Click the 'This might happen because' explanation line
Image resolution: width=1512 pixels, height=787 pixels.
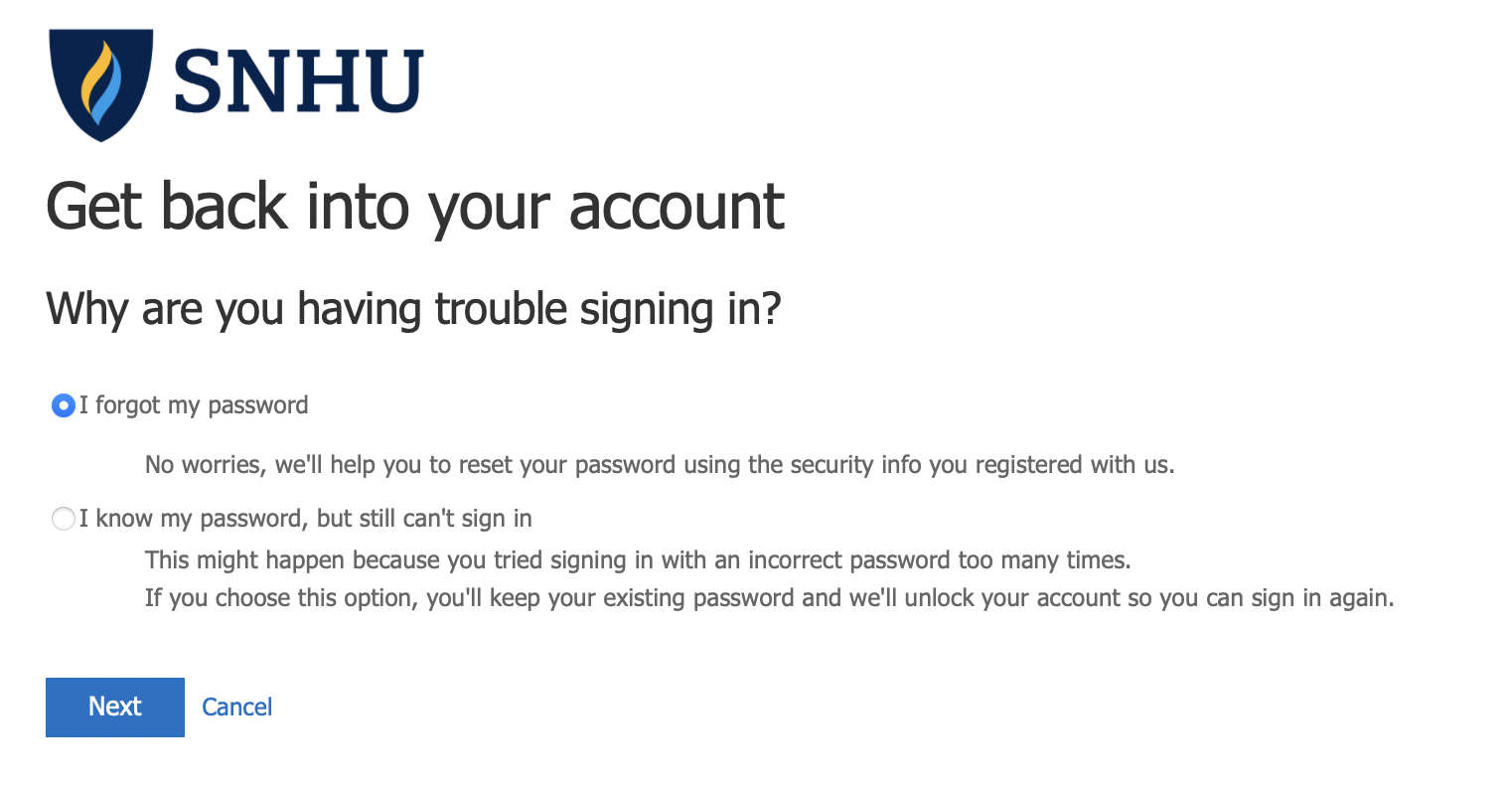click(638, 560)
